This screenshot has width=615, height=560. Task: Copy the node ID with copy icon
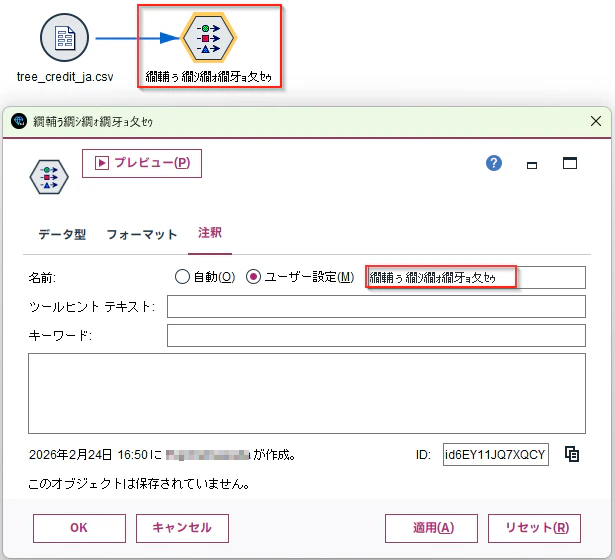coord(572,455)
